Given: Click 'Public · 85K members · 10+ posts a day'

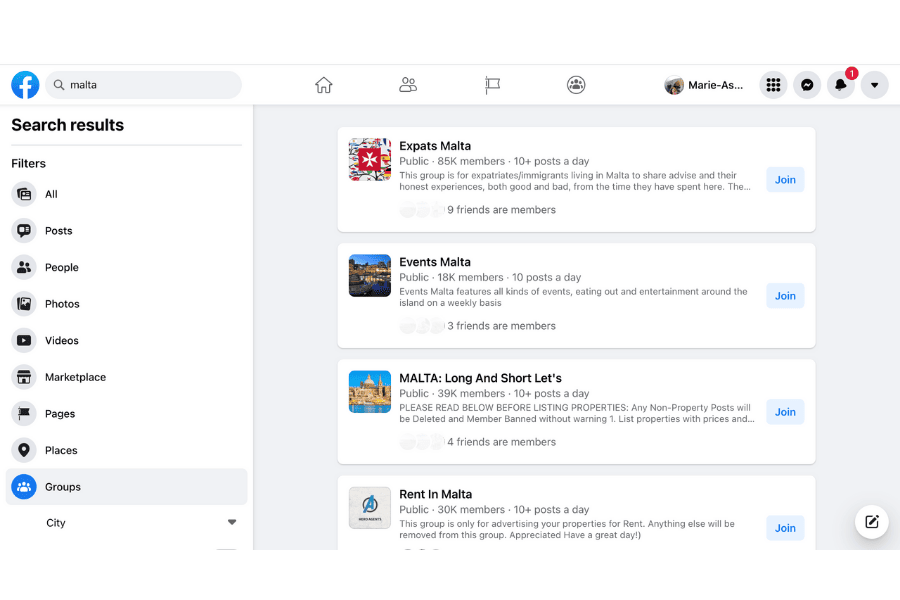Looking at the screenshot, I should [494, 161].
